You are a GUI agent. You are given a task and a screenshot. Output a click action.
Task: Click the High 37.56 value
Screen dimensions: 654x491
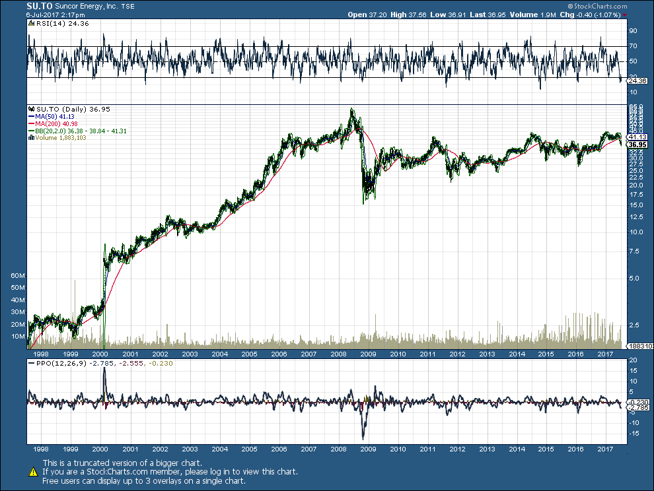pos(408,15)
